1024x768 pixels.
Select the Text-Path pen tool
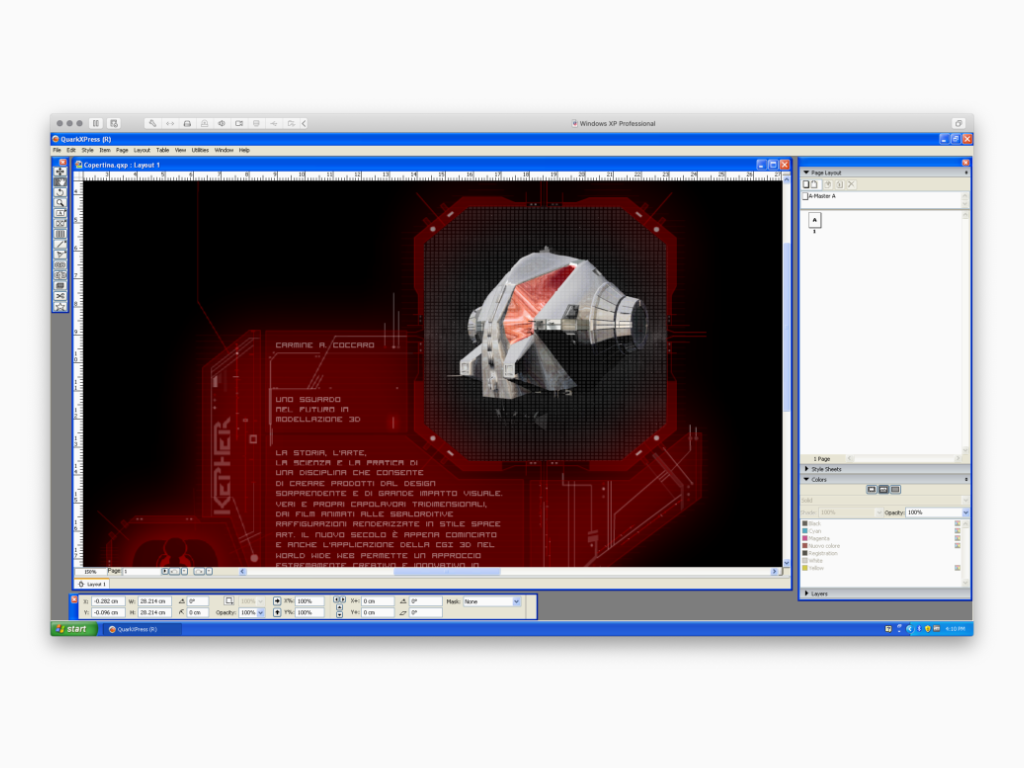(60, 255)
